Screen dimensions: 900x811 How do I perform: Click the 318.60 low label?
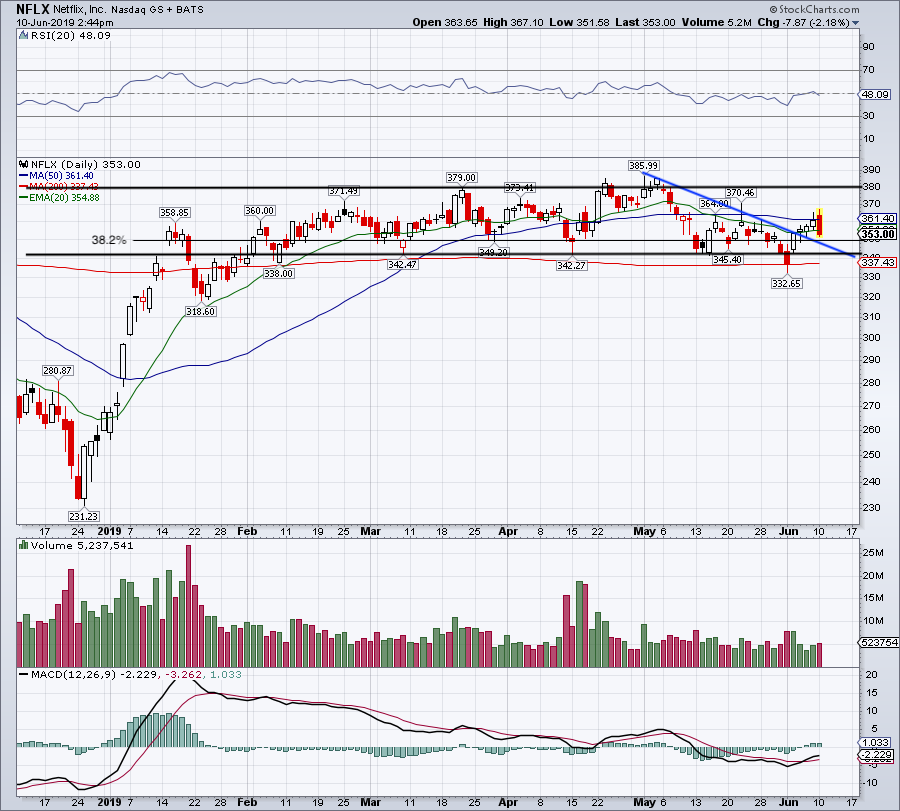click(201, 312)
